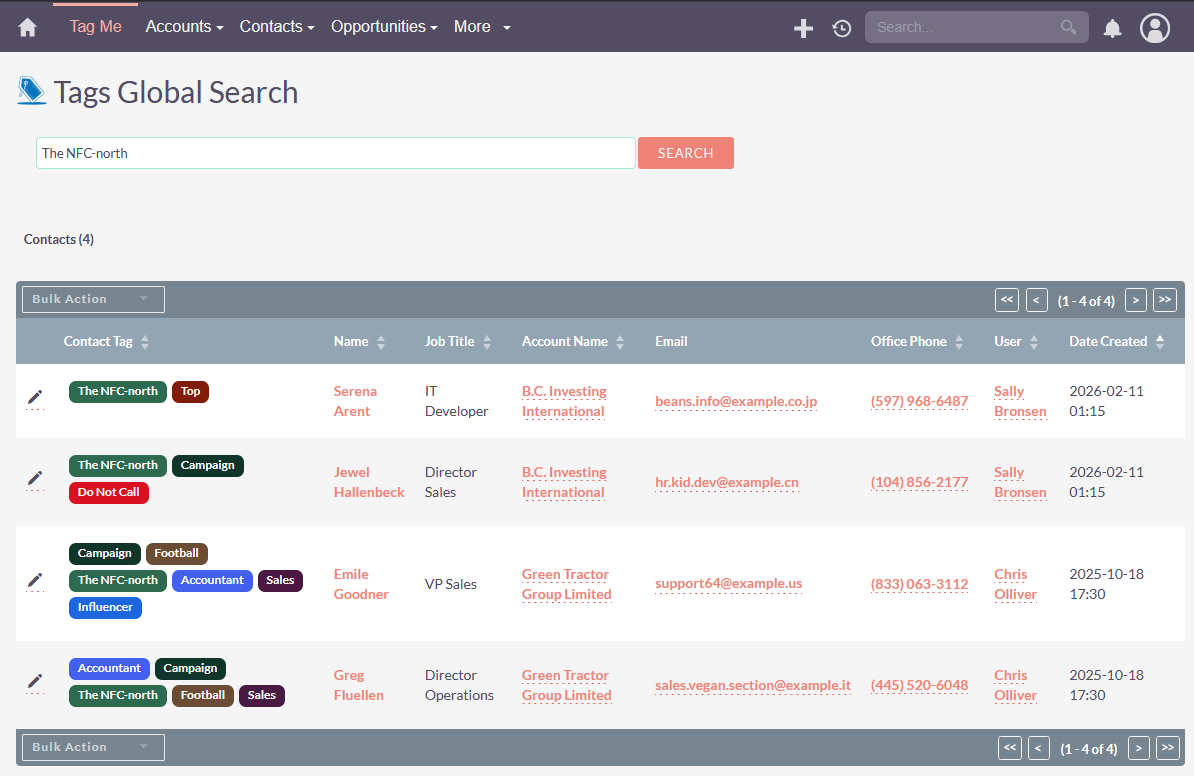Go to first page in top pagination
The image size is (1194, 776).
coord(1007,300)
